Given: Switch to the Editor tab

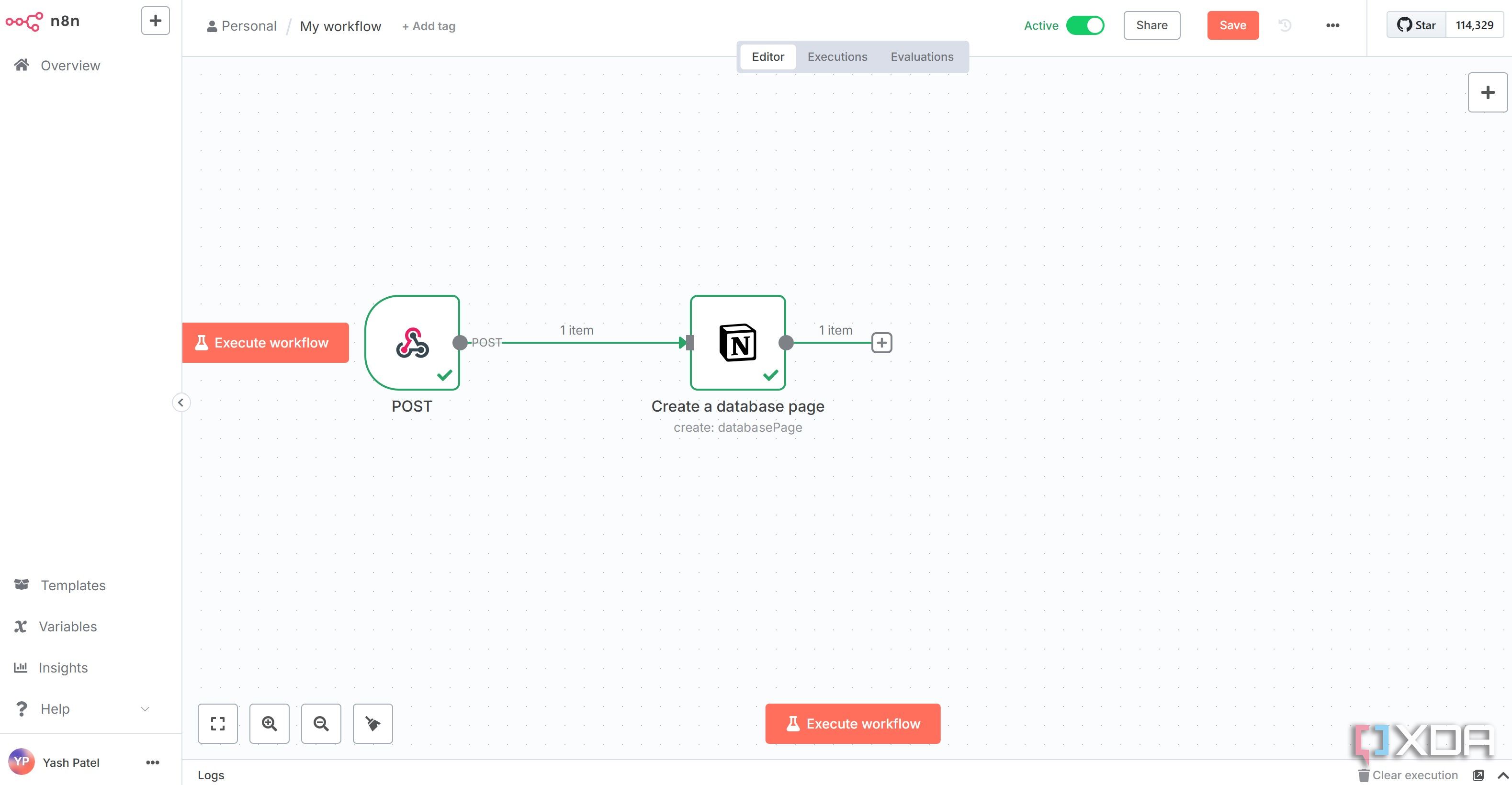Looking at the screenshot, I should coord(768,57).
